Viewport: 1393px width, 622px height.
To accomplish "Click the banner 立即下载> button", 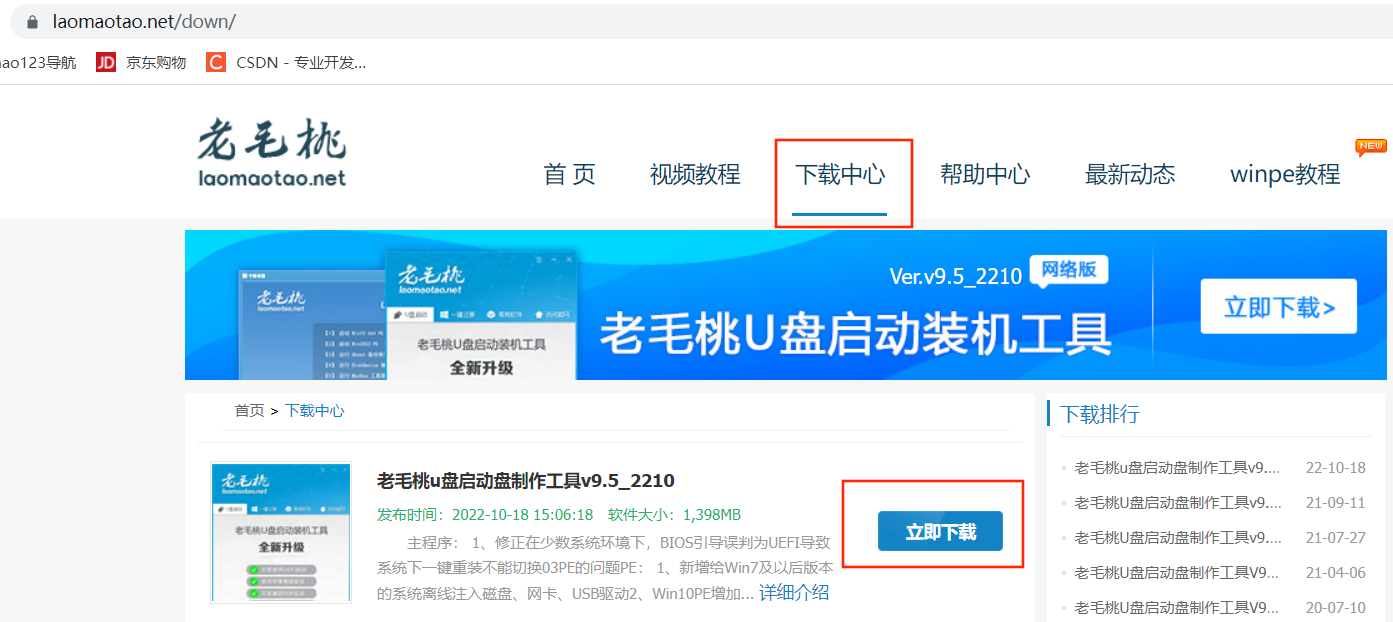I will point(1279,306).
